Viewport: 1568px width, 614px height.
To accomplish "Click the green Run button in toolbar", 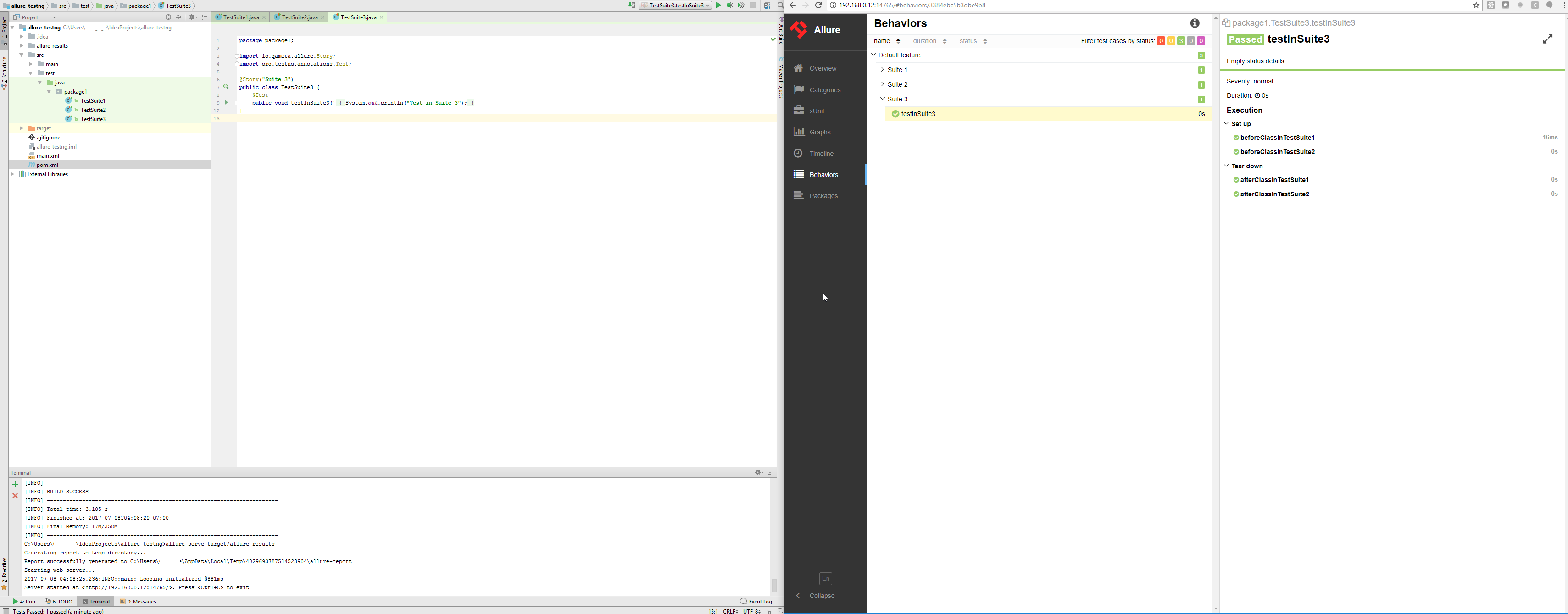I will coord(718,6).
